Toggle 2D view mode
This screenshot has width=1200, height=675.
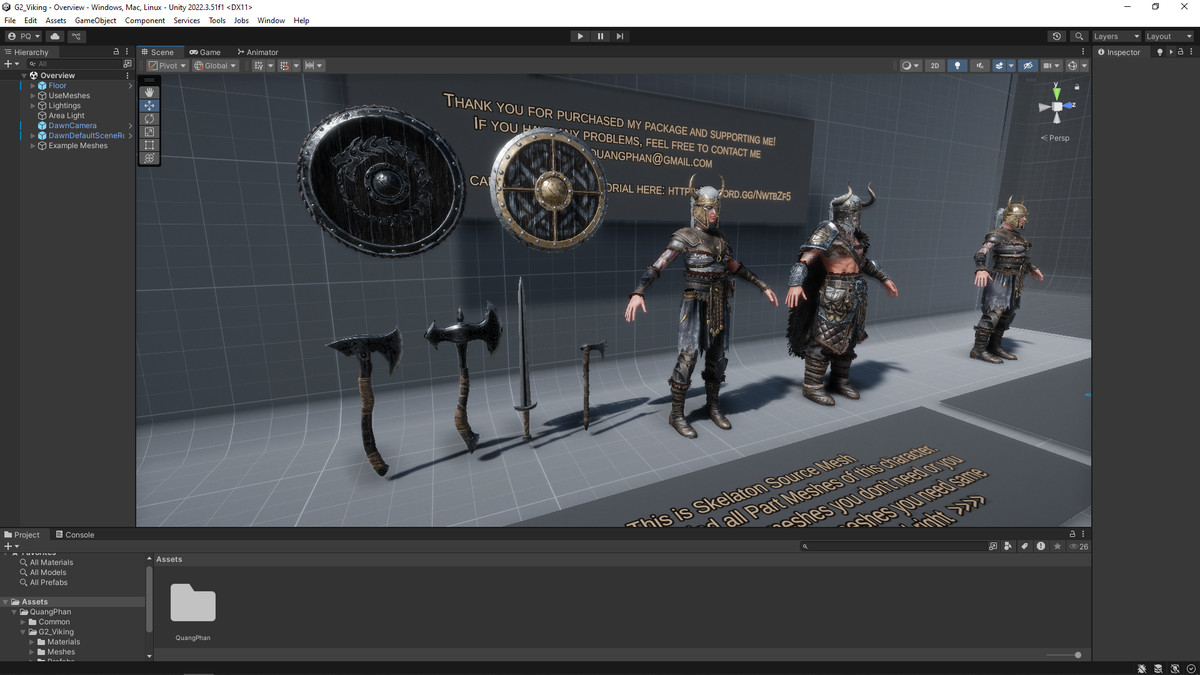pos(935,66)
